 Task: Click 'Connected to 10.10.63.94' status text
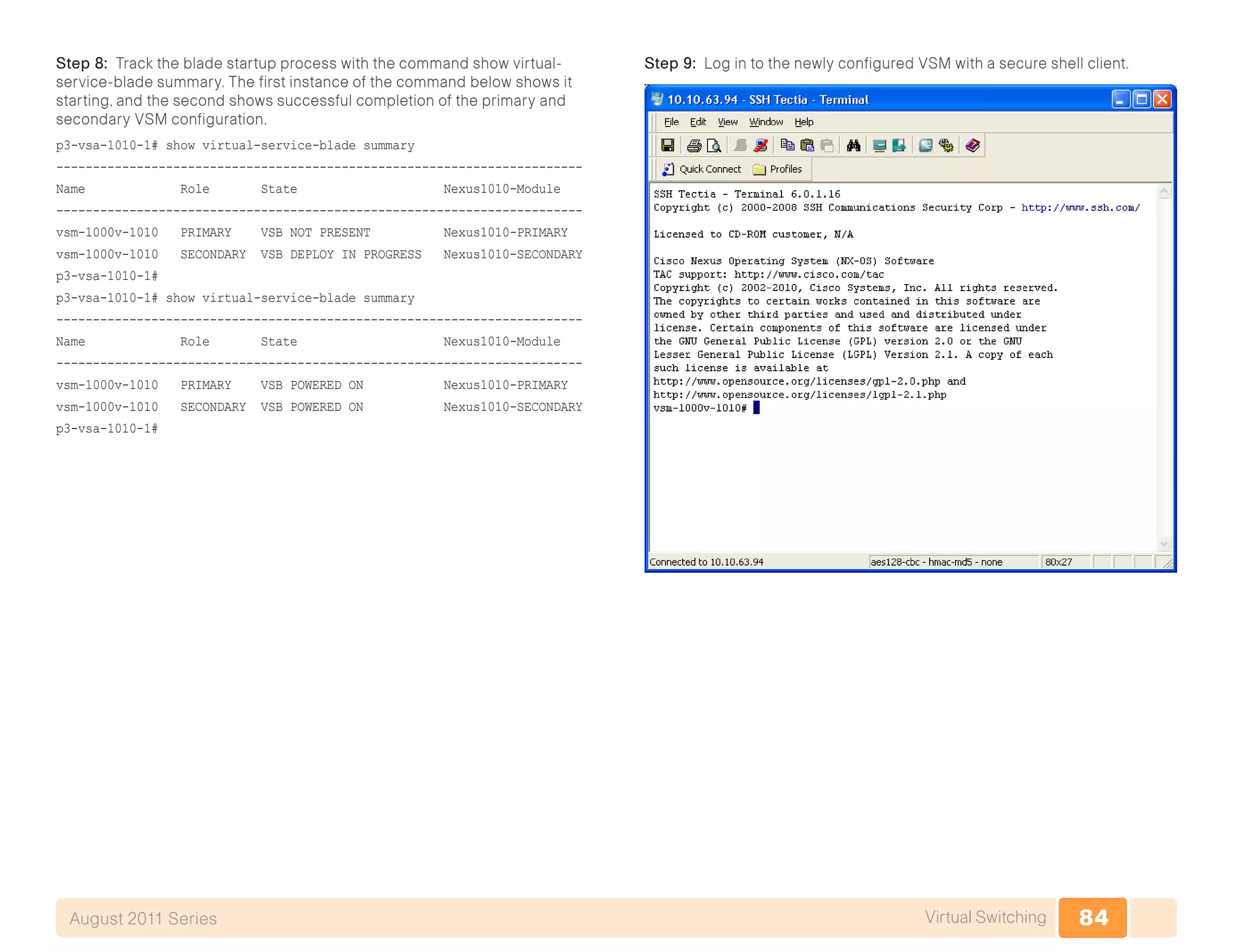coord(706,562)
